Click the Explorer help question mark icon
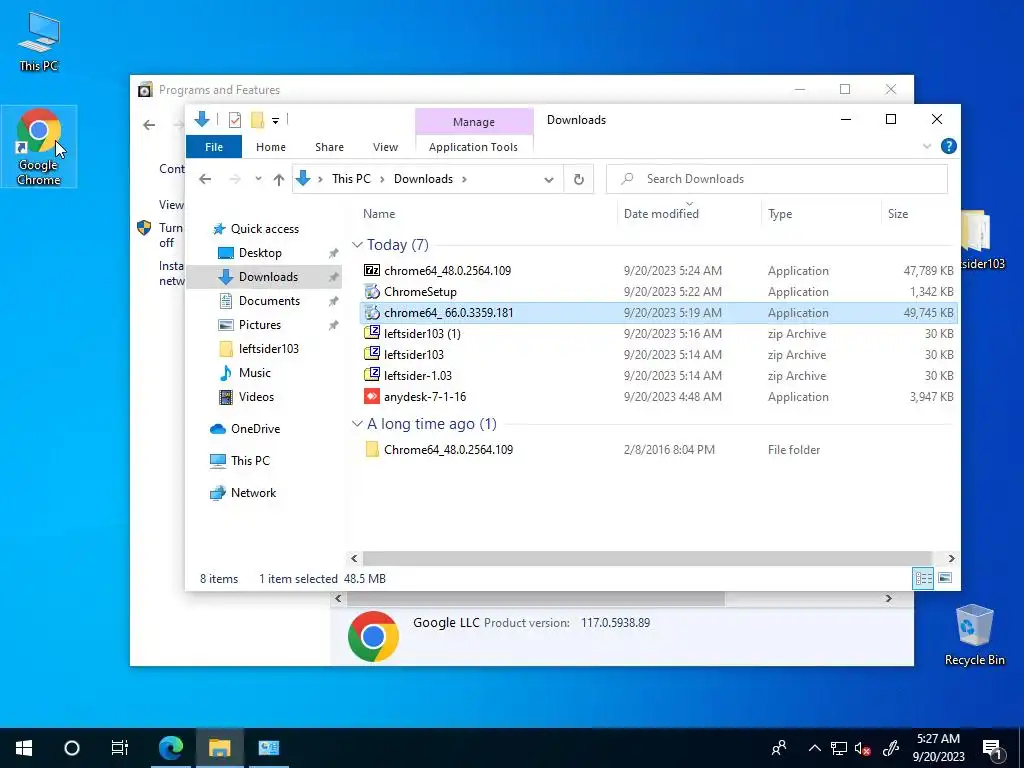The width and height of the screenshot is (1024, 768). 948,146
